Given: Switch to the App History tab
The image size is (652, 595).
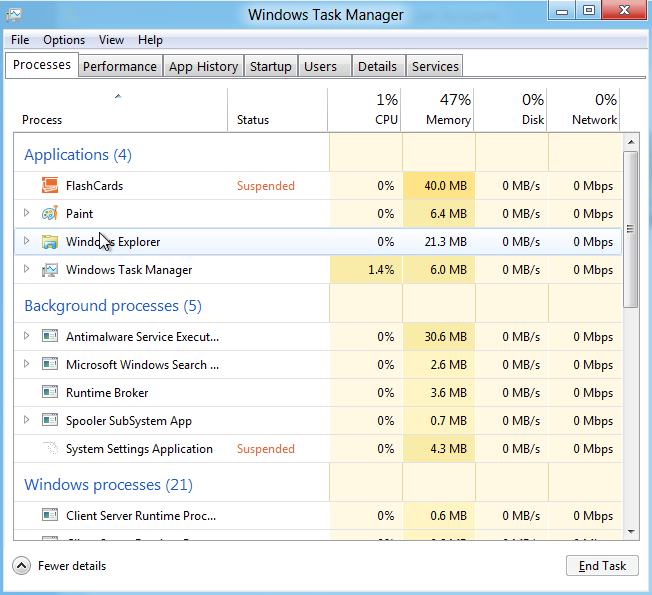Looking at the screenshot, I should pos(203,67).
